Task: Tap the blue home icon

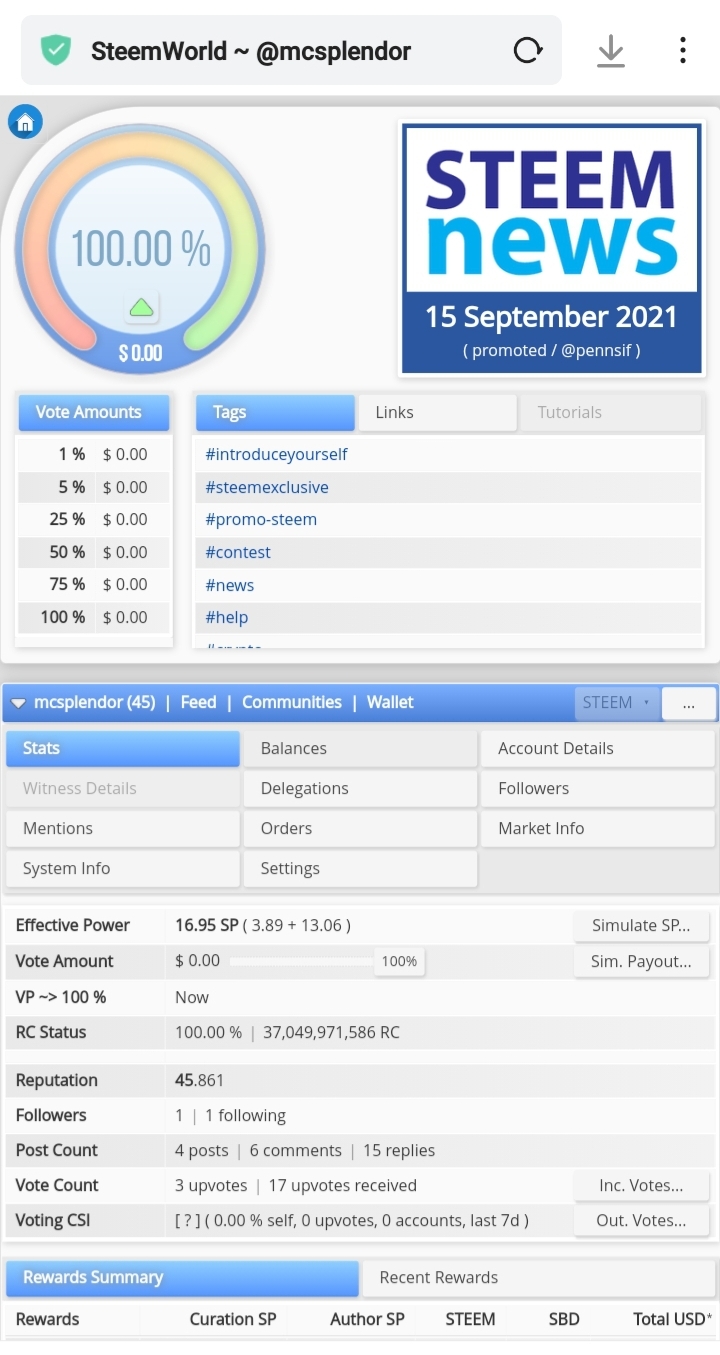Action: tap(25, 123)
